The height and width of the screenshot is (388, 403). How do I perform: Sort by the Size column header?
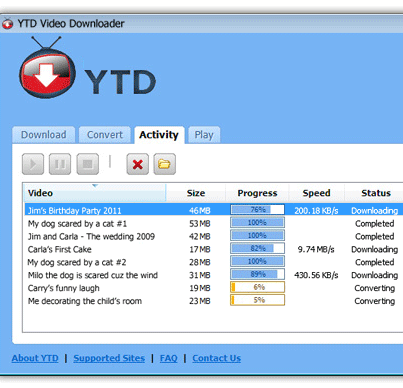(196, 193)
